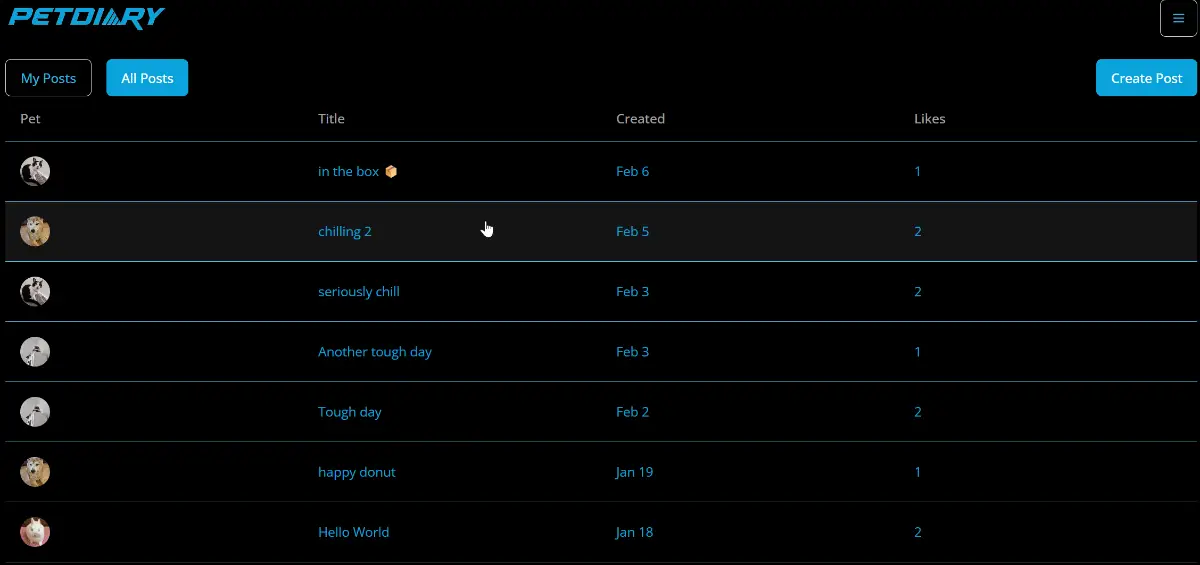Open the 'Hello World' post
Viewport: 1200px width, 565px height.
(x=353, y=532)
